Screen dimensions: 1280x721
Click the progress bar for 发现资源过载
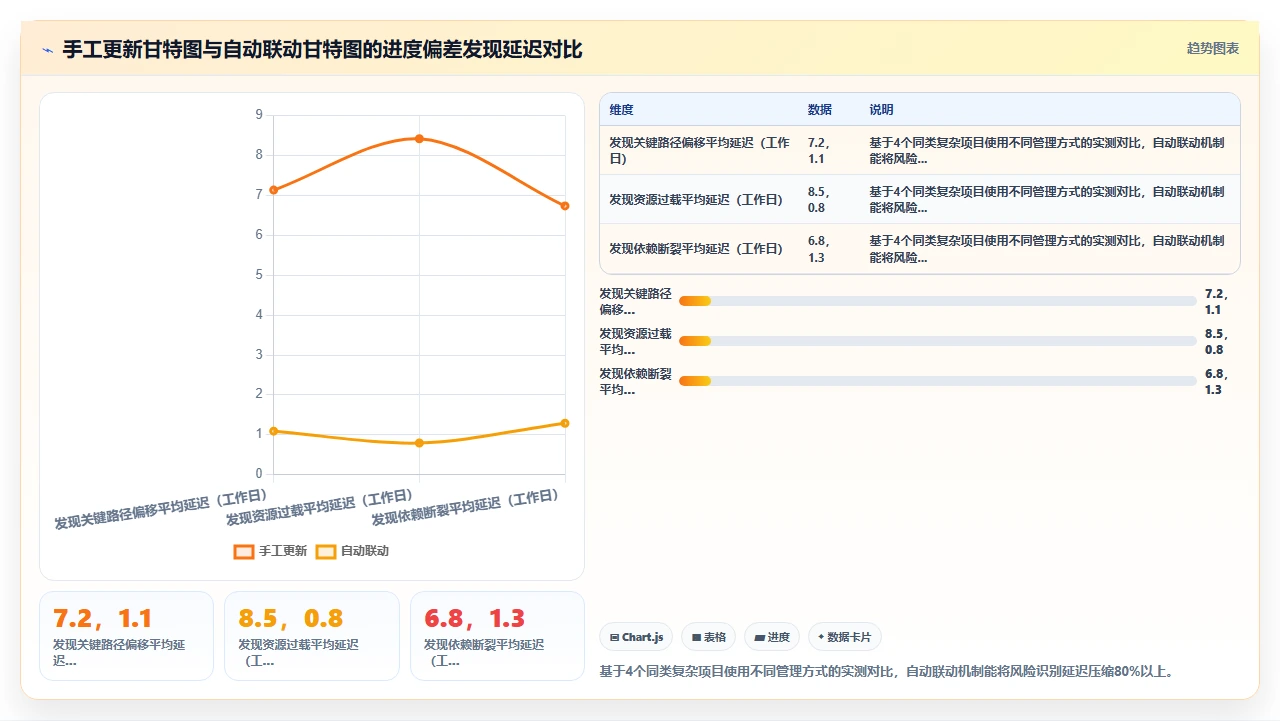click(937, 341)
